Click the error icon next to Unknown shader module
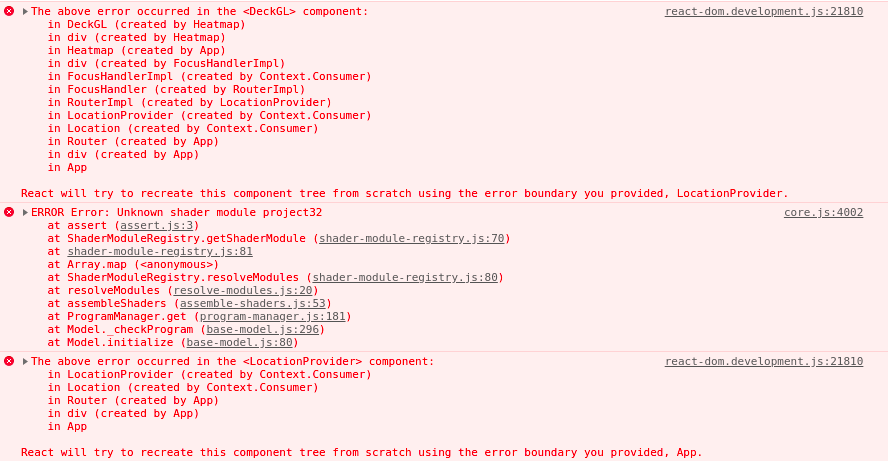Viewport: 888px width, 461px height. (x=9, y=212)
